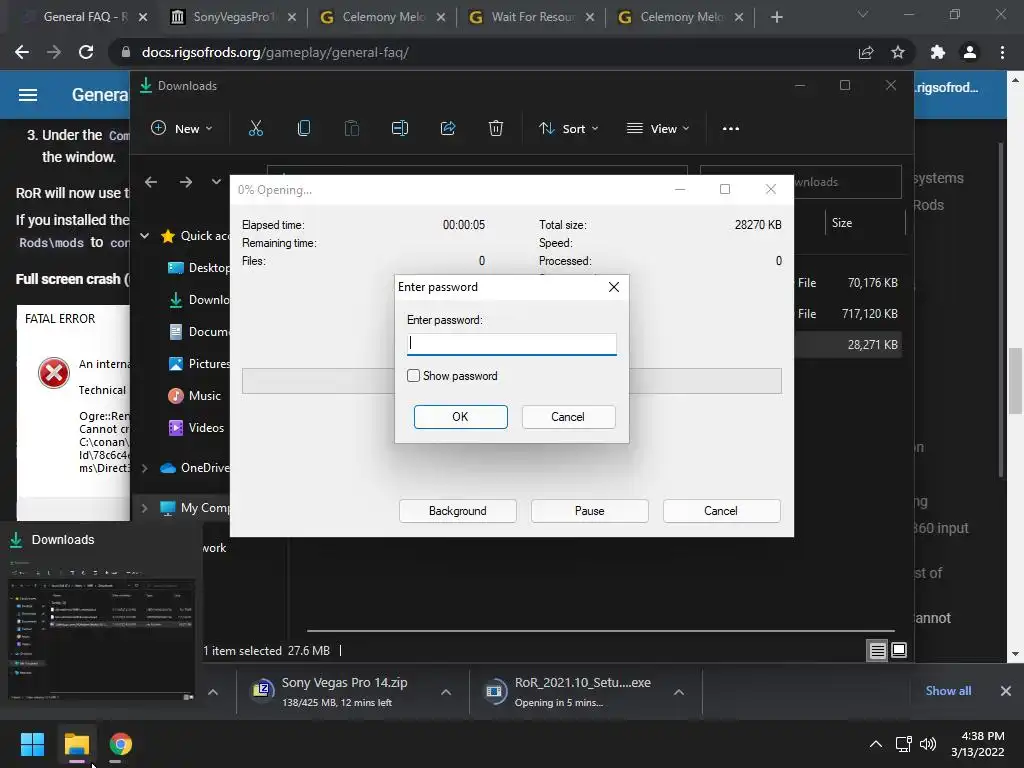Viewport: 1024px width, 768px height.
Task: Open Chrome three-dot menu
Action: [x=1002, y=52]
